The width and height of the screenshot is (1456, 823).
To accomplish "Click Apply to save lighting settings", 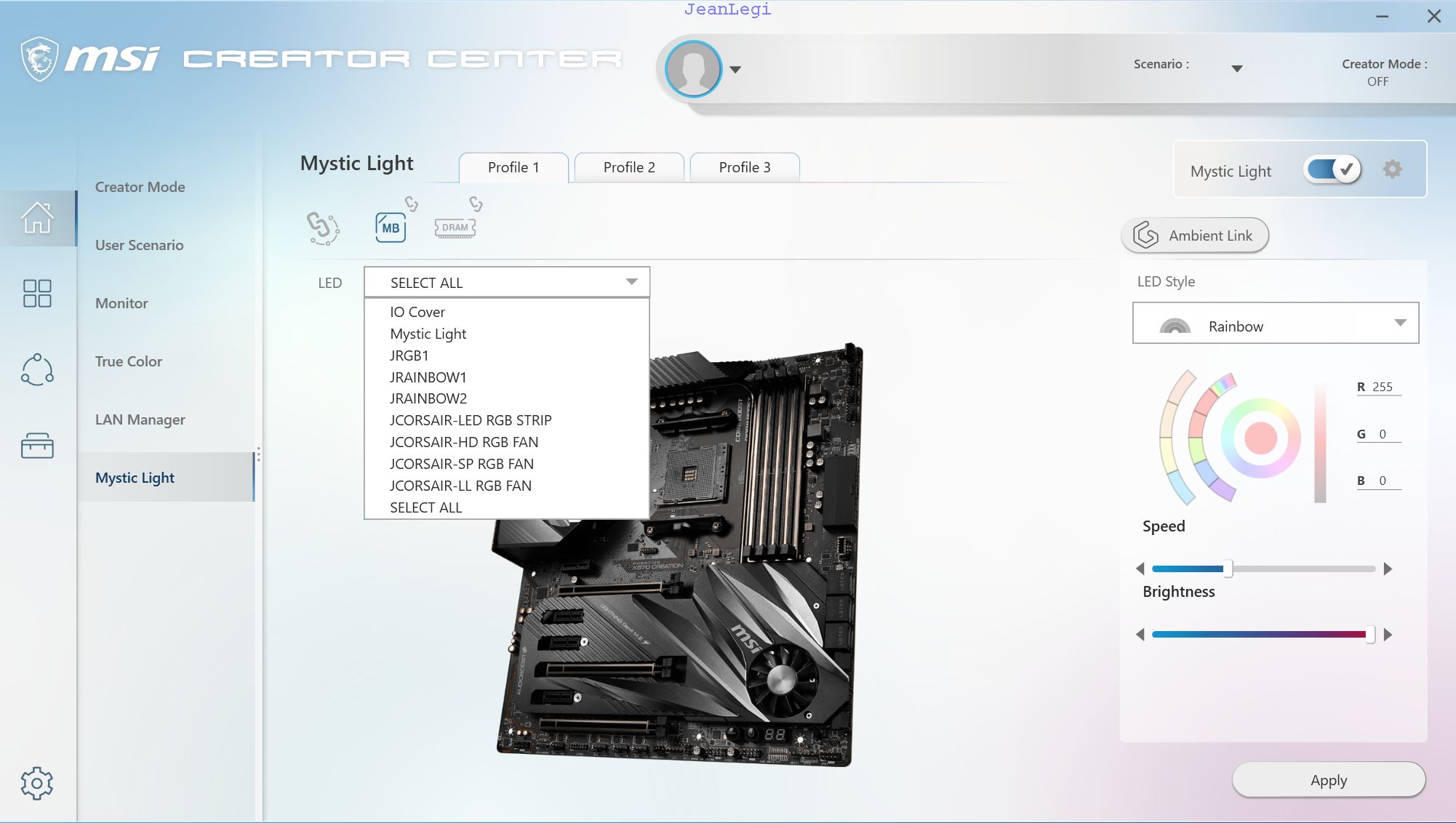I will click(1327, 779).
